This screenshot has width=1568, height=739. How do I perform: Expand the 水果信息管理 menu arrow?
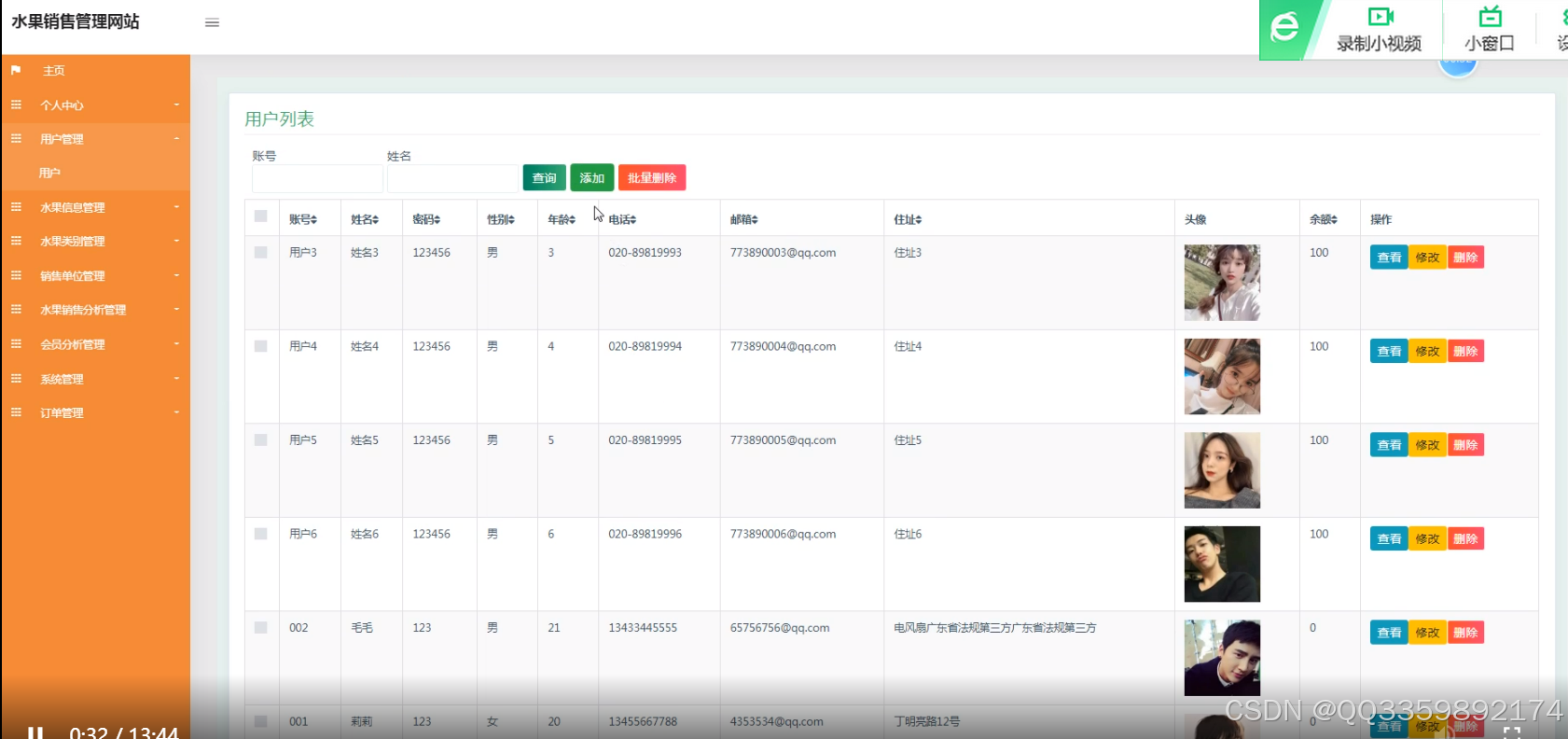(x=176, y=206)
